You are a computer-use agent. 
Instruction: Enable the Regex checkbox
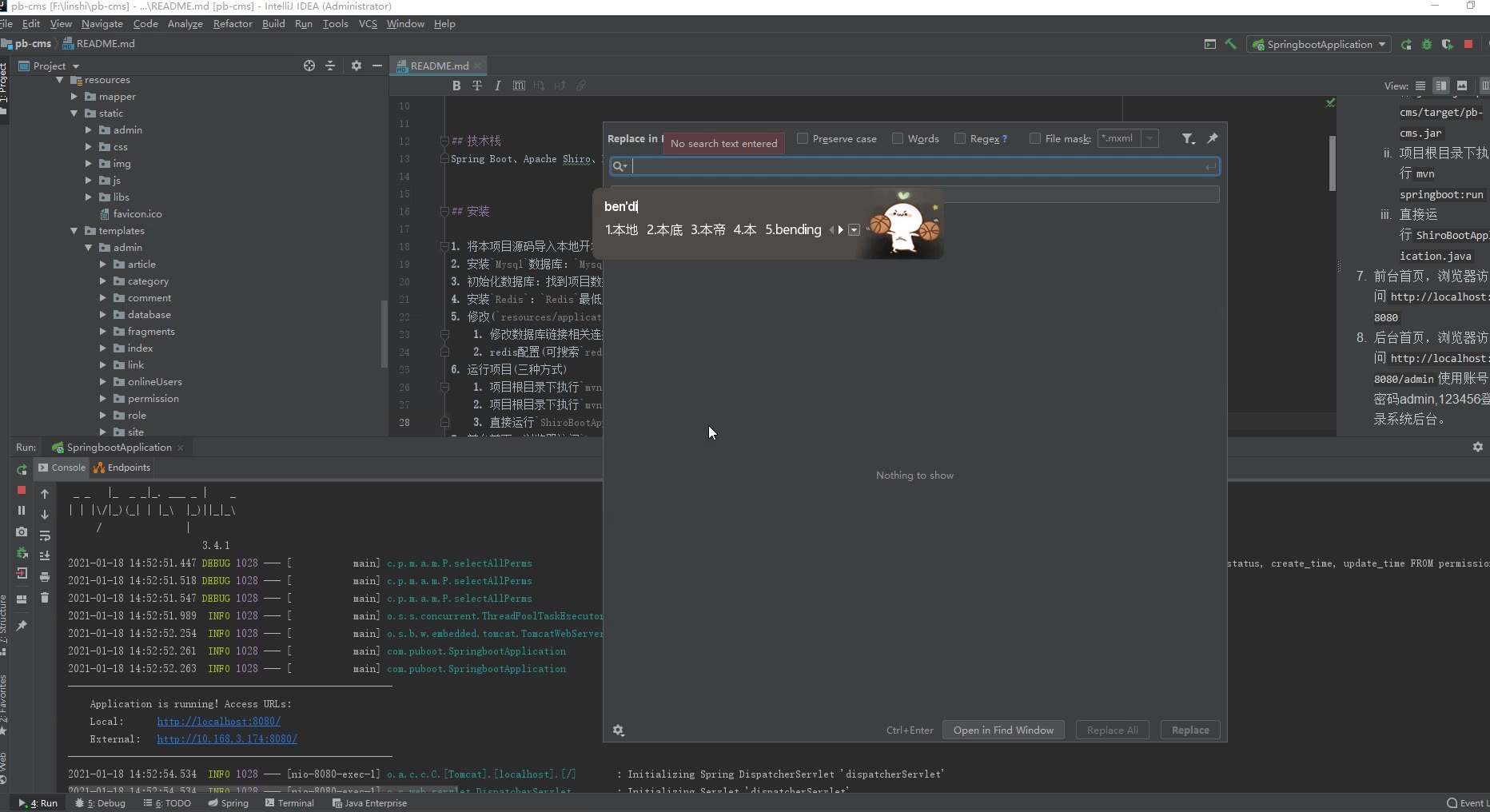(x=960, y=138)
